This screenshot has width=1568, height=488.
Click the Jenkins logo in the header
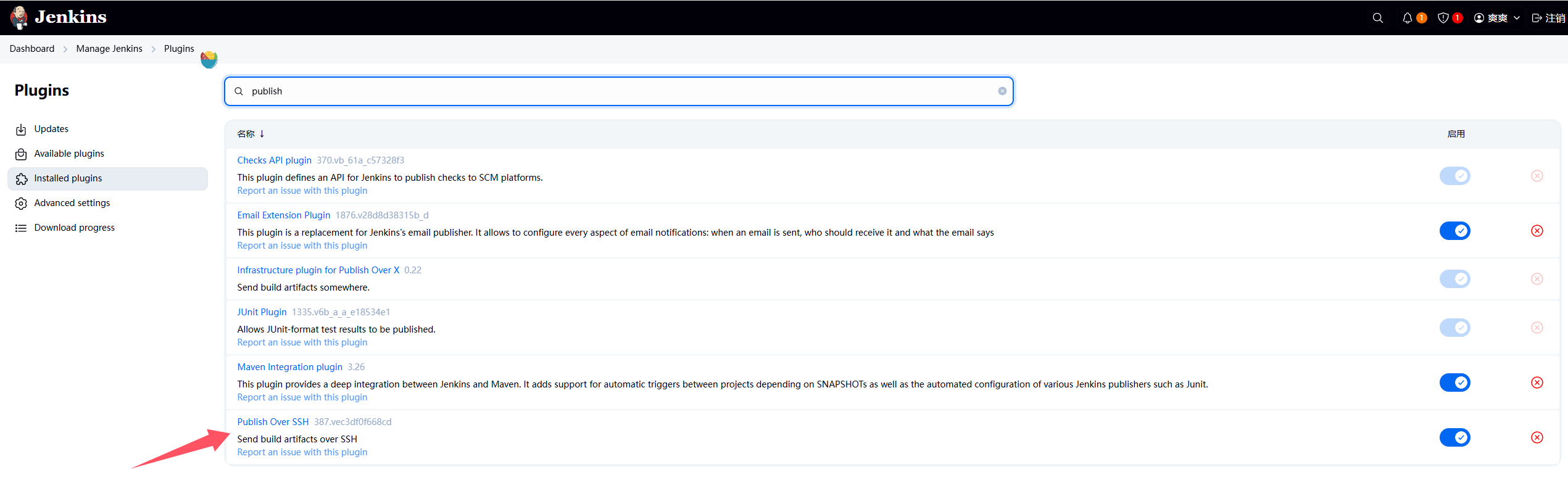pyautogui.click(x=19, y=17)
